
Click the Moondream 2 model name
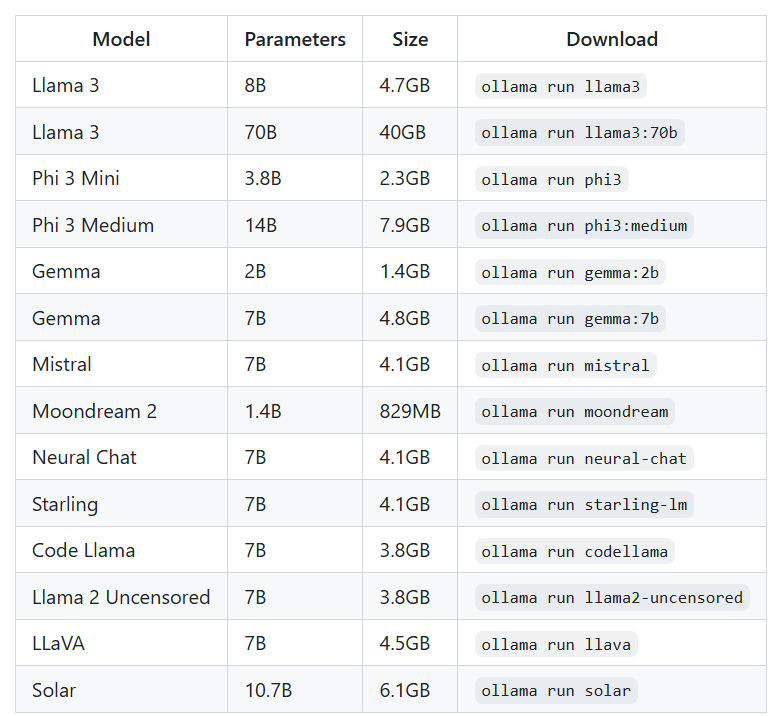[94, 411]
